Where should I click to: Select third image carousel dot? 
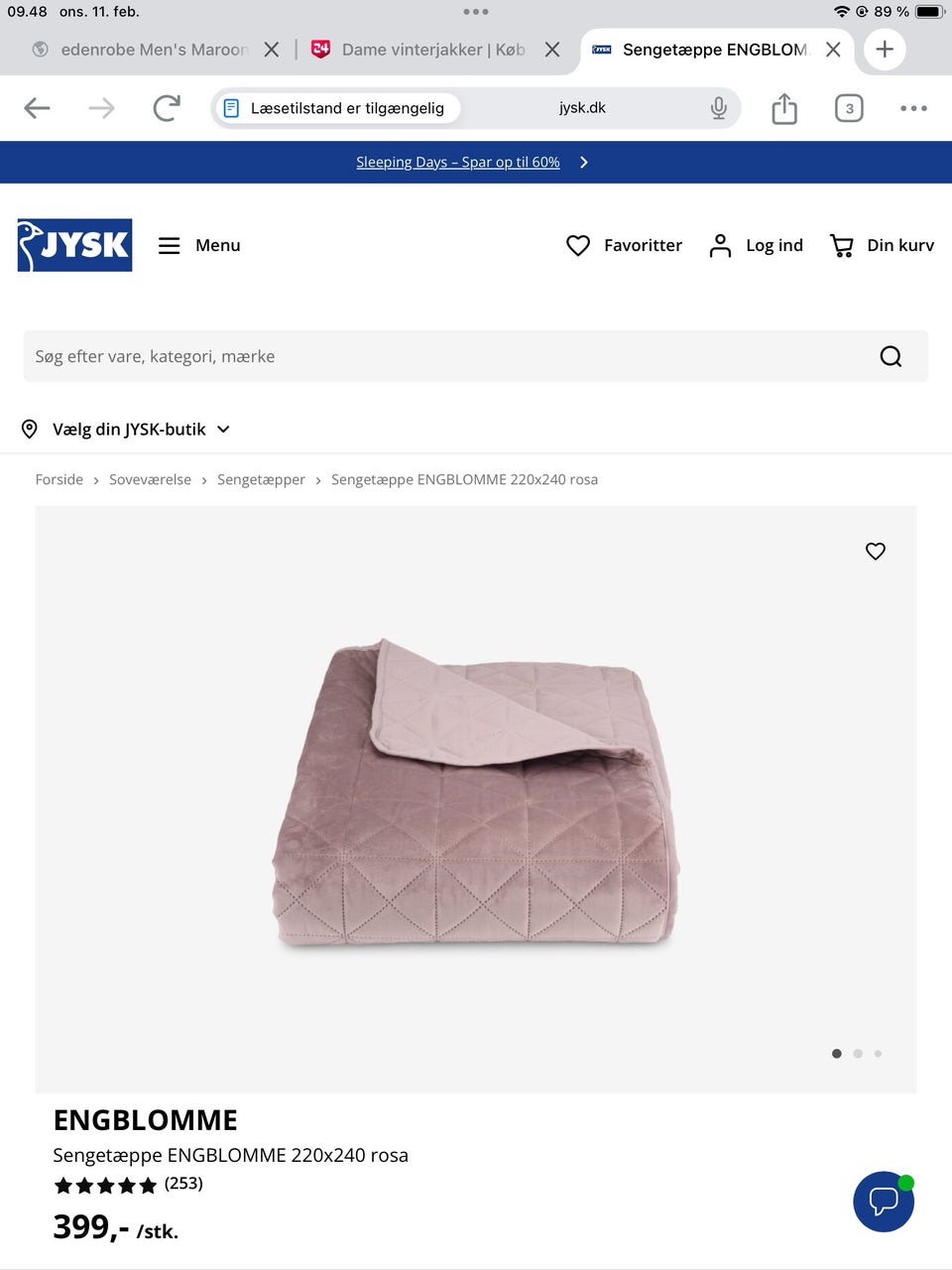878,1054
